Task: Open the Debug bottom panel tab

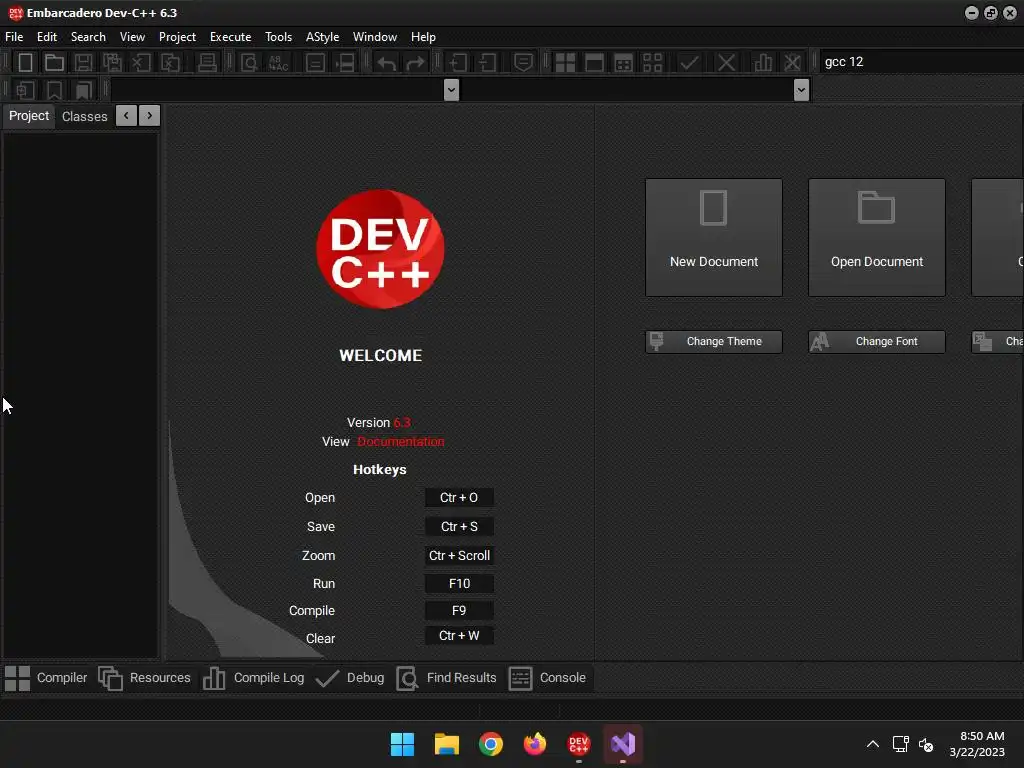Action: coord(350,678)
